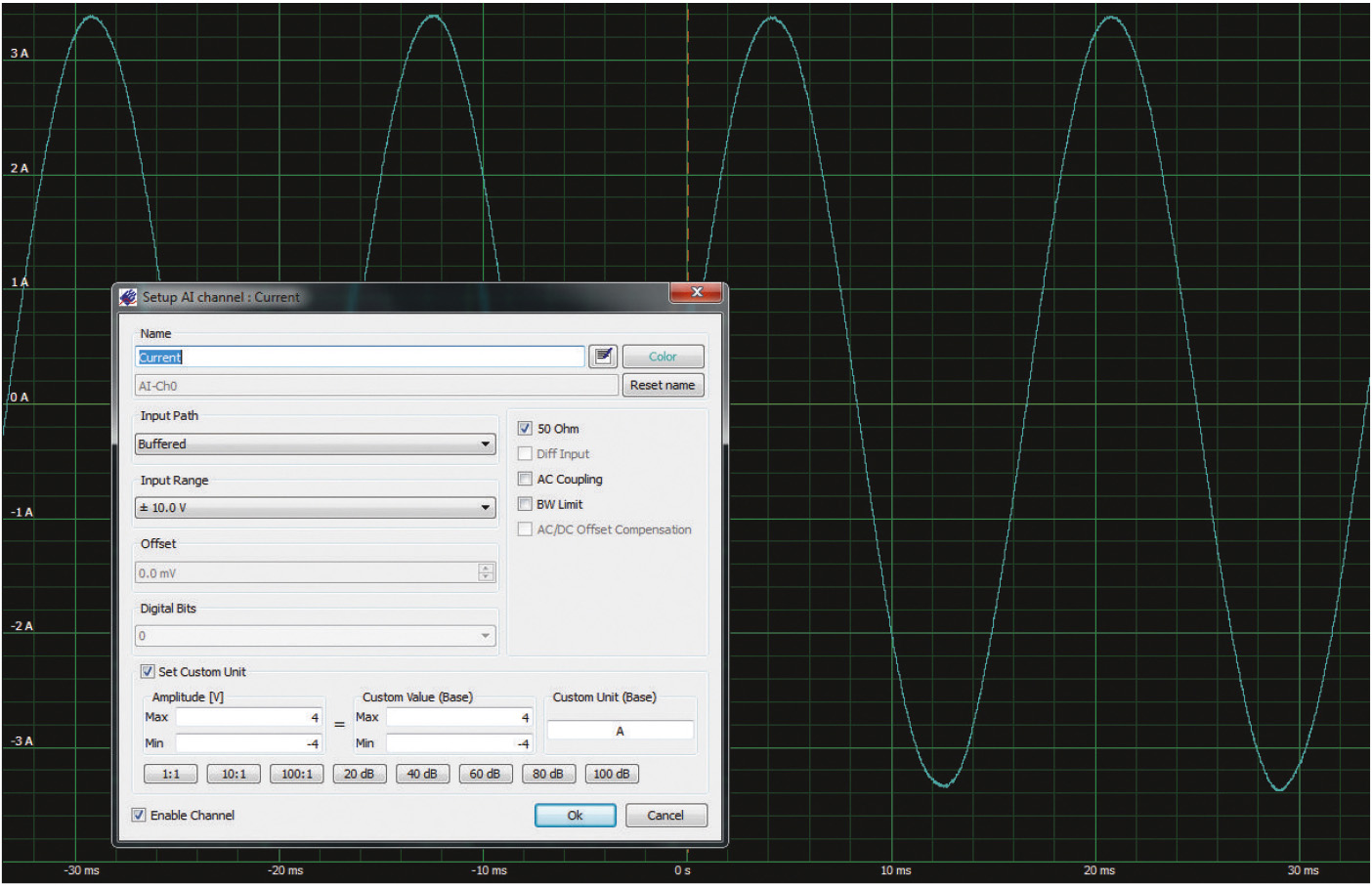This screenshot has height=886, width=1372.
Task: Click the 20 ms time axis label
Action: (x=1099, y=870)
